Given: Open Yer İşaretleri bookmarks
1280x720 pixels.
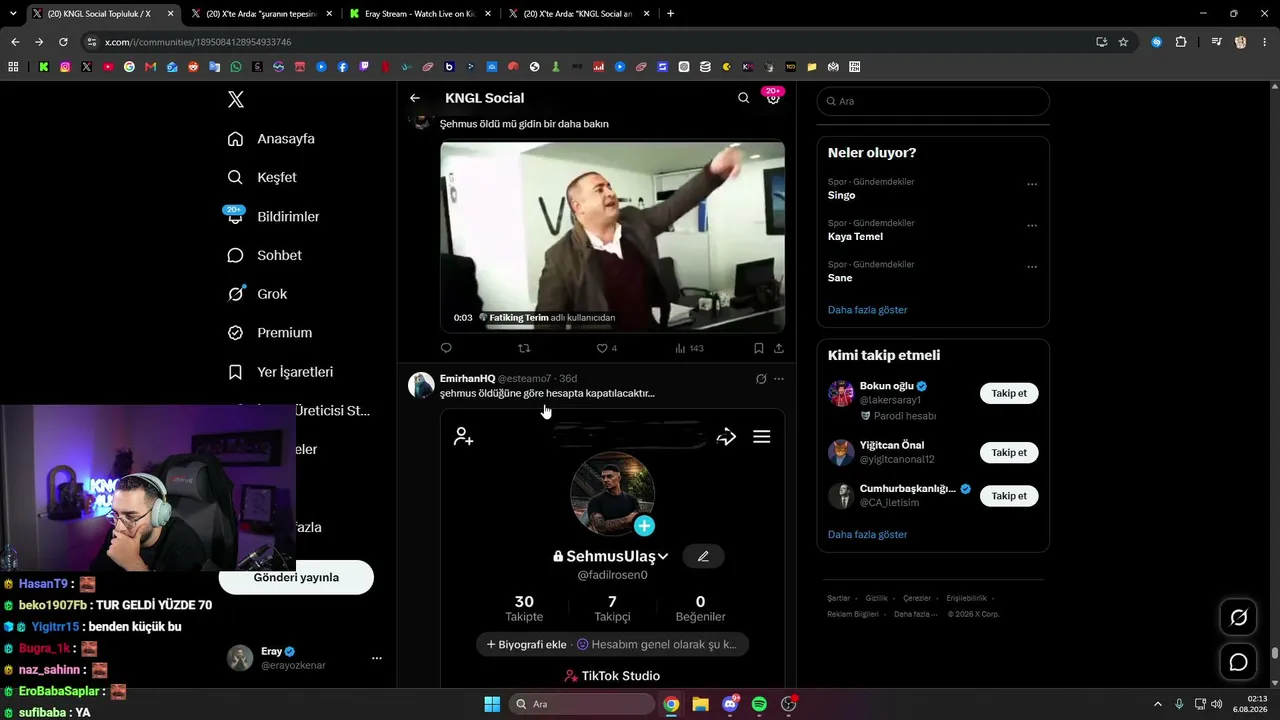Looking at the screenshot, I should click(x=280, y=372).
